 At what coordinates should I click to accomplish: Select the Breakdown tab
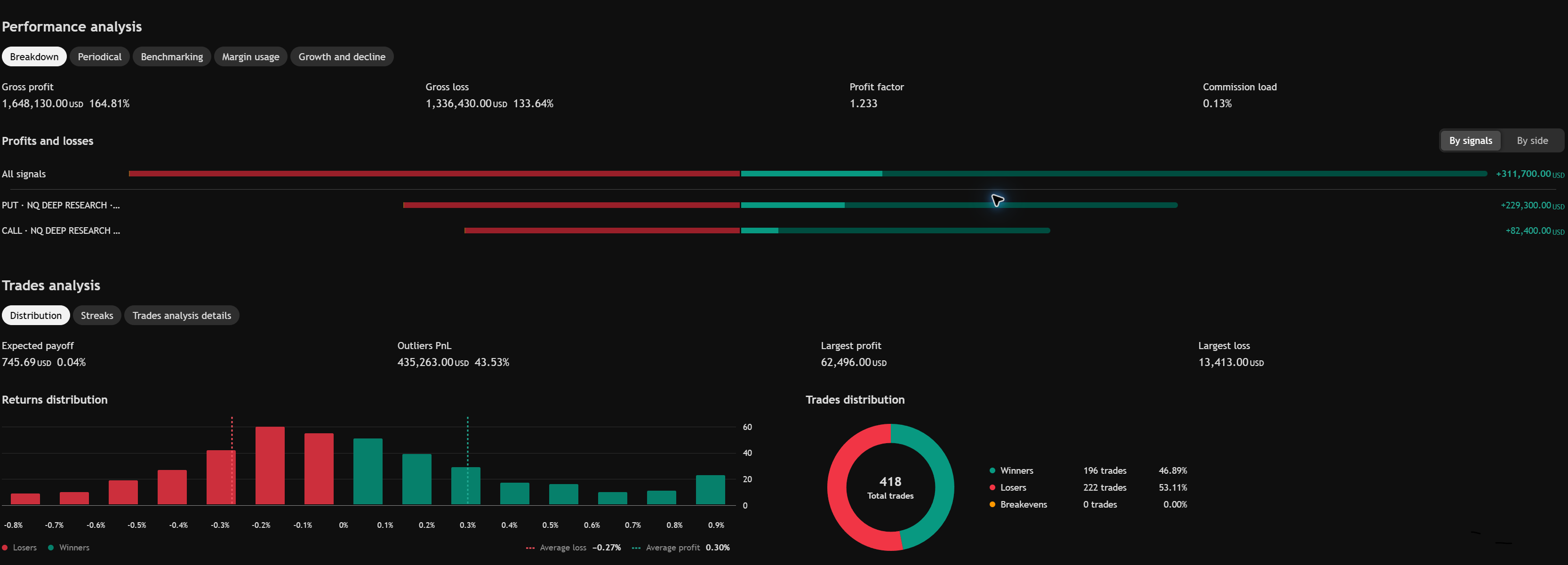pos(34,56)
